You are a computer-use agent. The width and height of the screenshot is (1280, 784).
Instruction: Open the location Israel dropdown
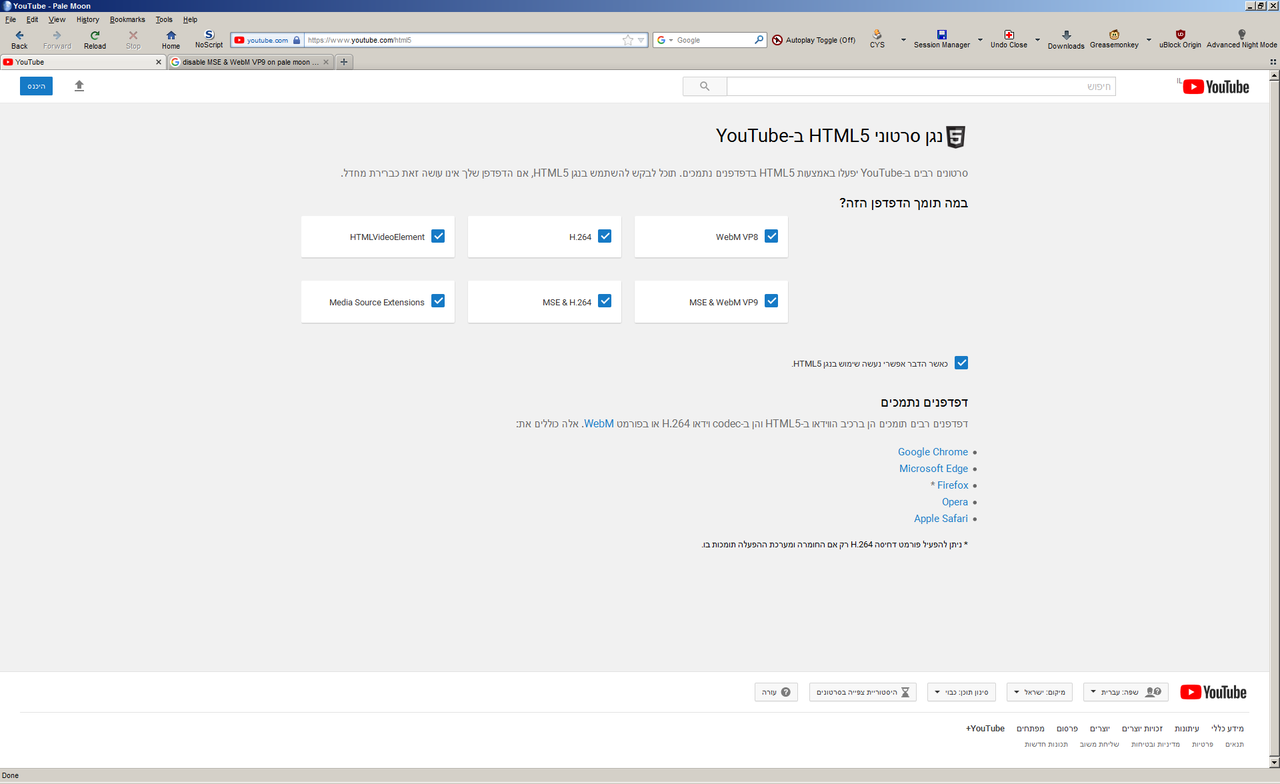coord(1039,692)
